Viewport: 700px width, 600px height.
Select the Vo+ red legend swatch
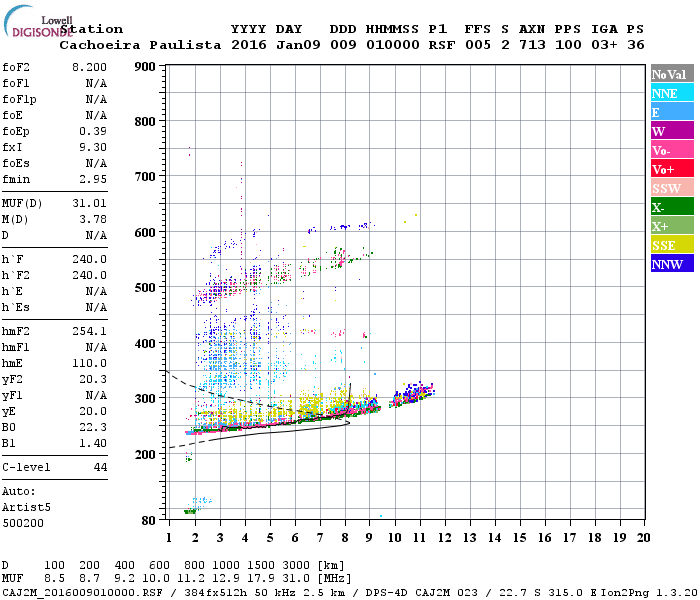[672, 169]
